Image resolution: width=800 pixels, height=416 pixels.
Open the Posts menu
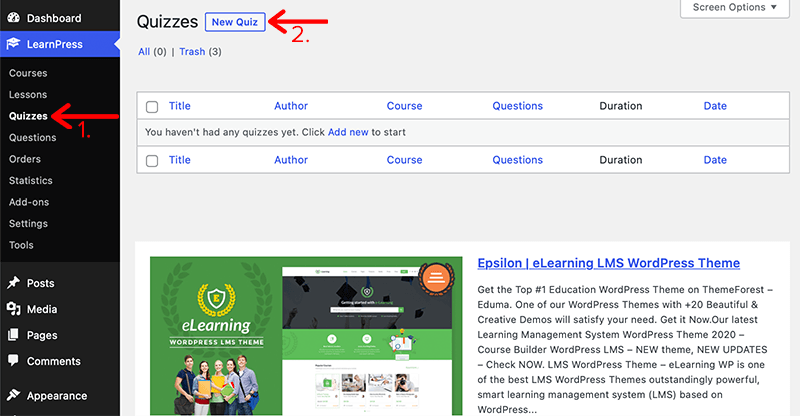(60, 283)
